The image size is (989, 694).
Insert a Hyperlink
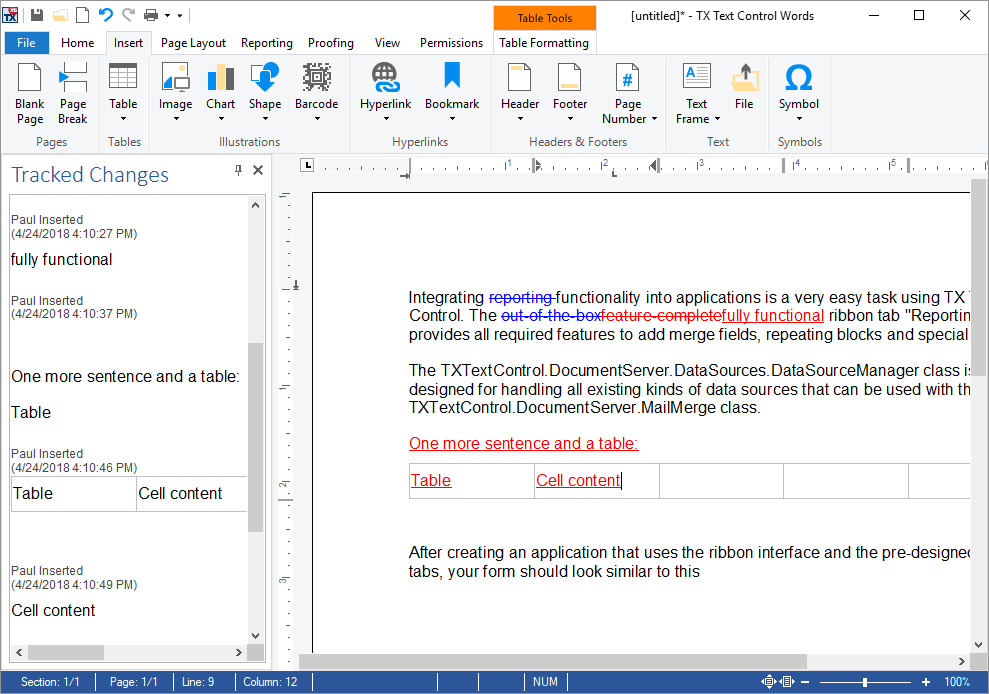(x=385, y=85)
